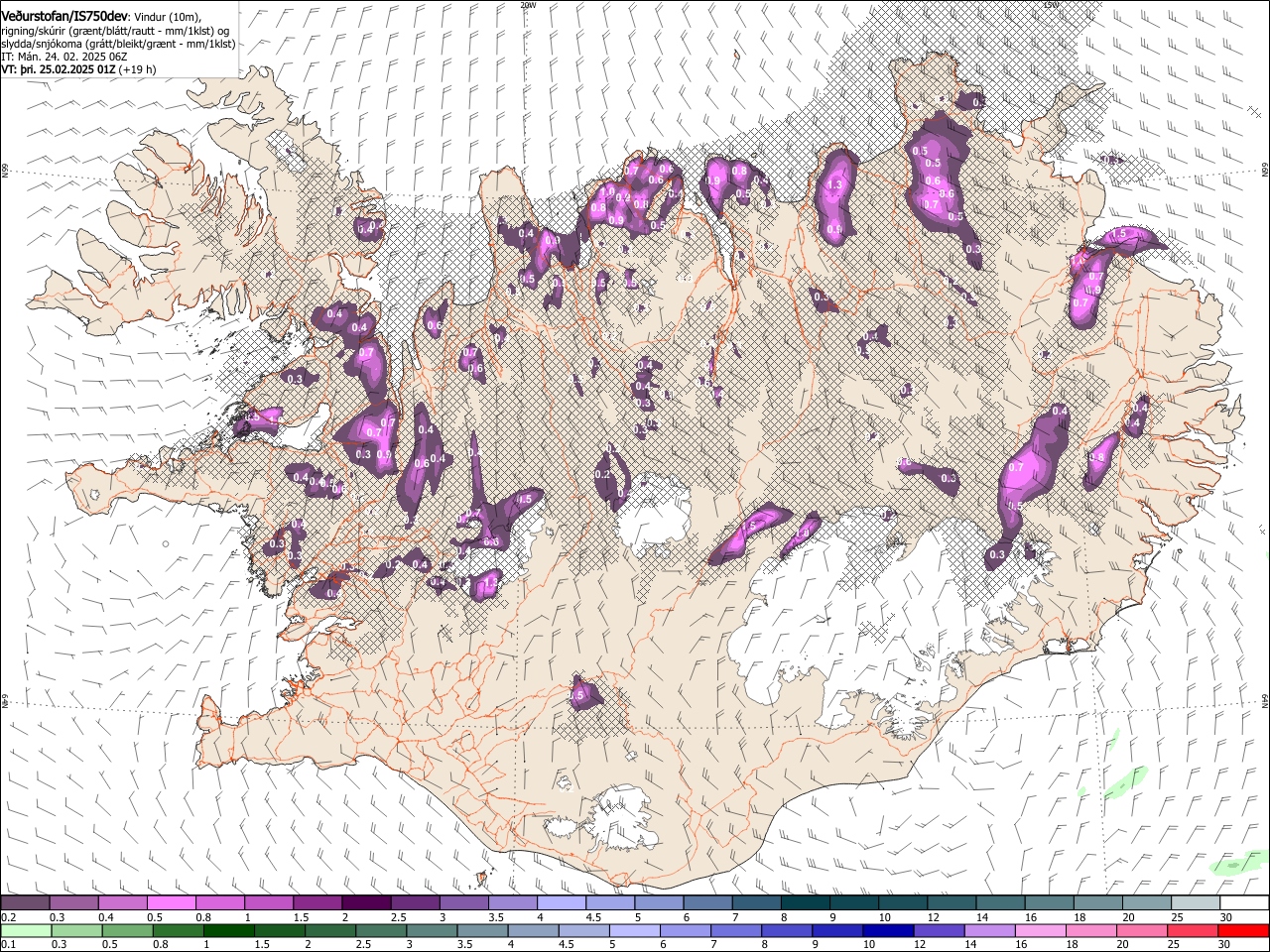1270x952 pixels.
Task: Pick the dark green 1–1.5 bottom-row swatch
Action: point(228,930)
